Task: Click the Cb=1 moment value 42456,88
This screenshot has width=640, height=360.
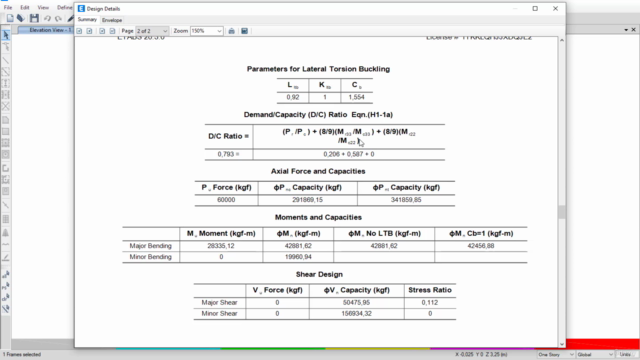Action: pos(481,246)
